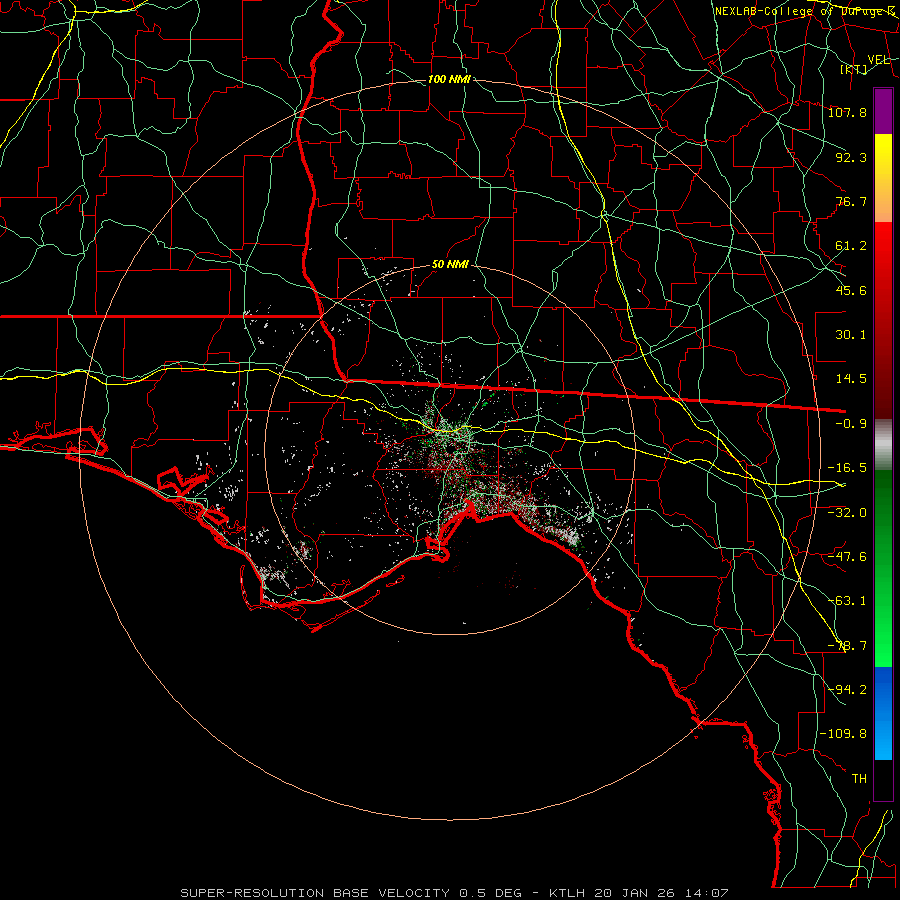
Task: Click the 92.3 velocity scale label
Action: (851, 157)
